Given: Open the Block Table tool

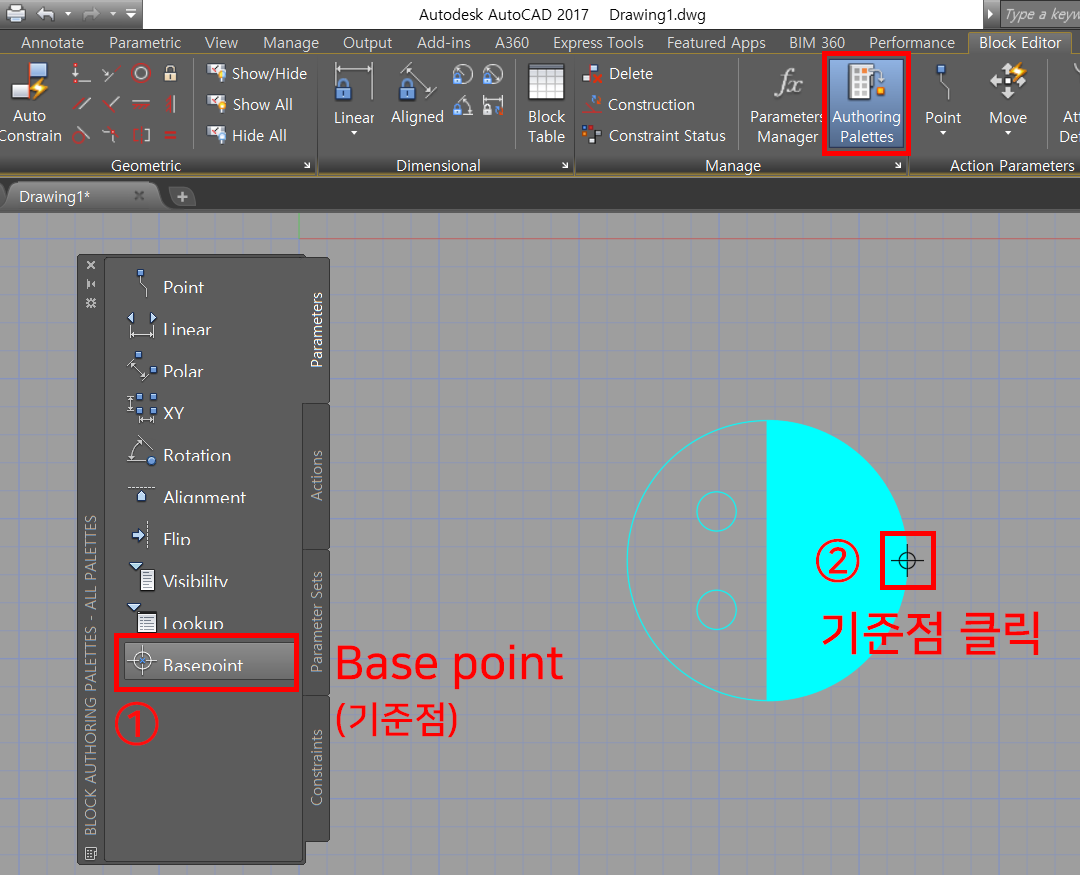Looking at the screenshot, I should point(546,103).
